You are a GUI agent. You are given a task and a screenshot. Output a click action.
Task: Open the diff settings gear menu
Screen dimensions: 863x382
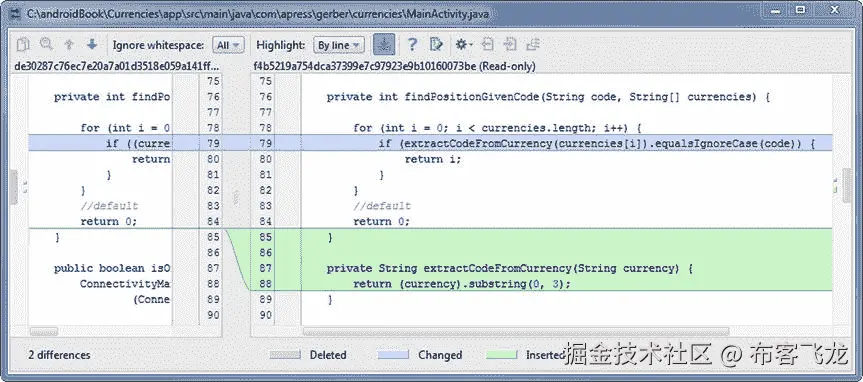(463, 45)
